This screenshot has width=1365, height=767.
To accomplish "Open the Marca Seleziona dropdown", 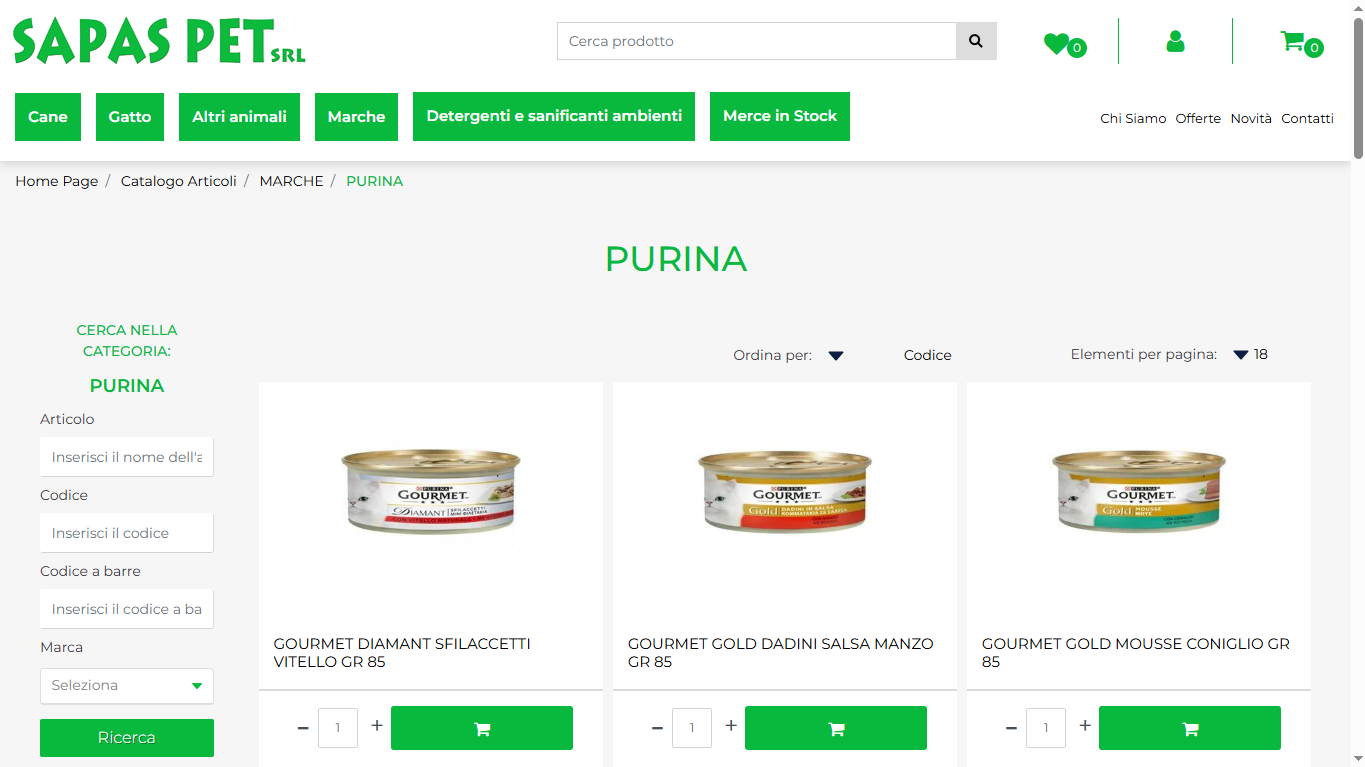I will click(x=127, y=686).
